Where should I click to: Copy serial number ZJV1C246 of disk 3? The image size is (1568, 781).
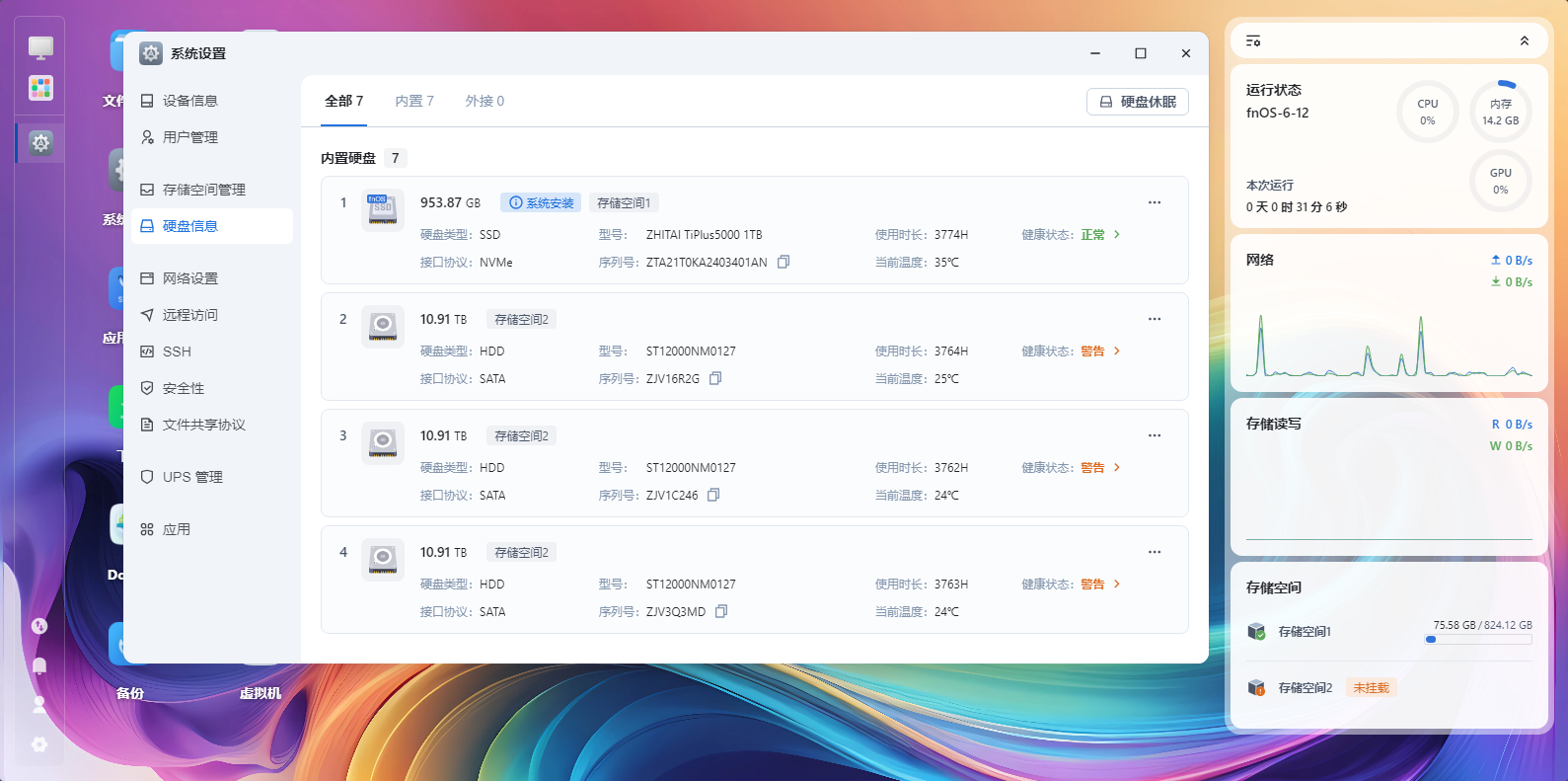click(714, 496)
